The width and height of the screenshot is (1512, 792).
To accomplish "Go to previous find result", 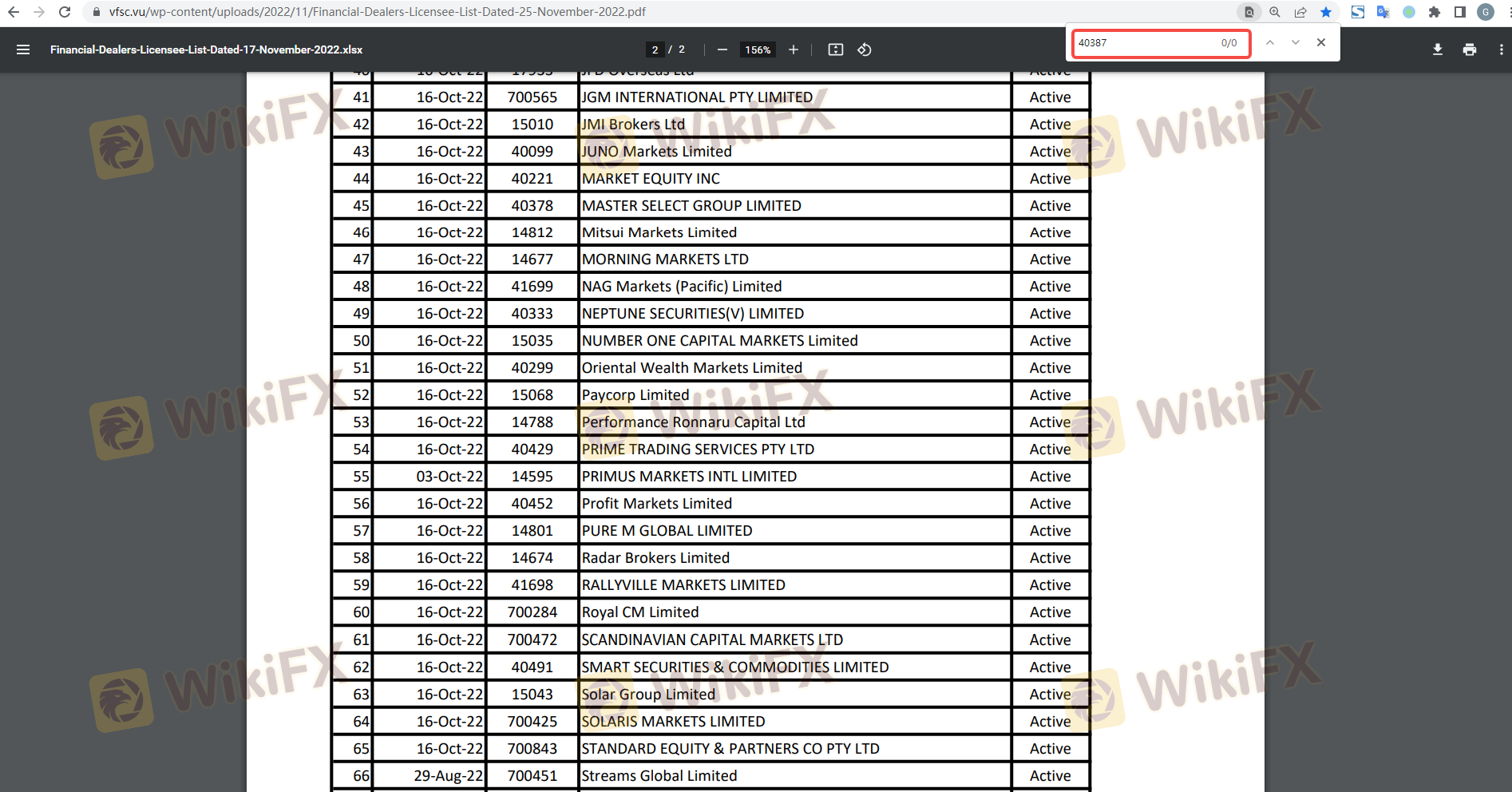I will click(x=1270, y=42).
